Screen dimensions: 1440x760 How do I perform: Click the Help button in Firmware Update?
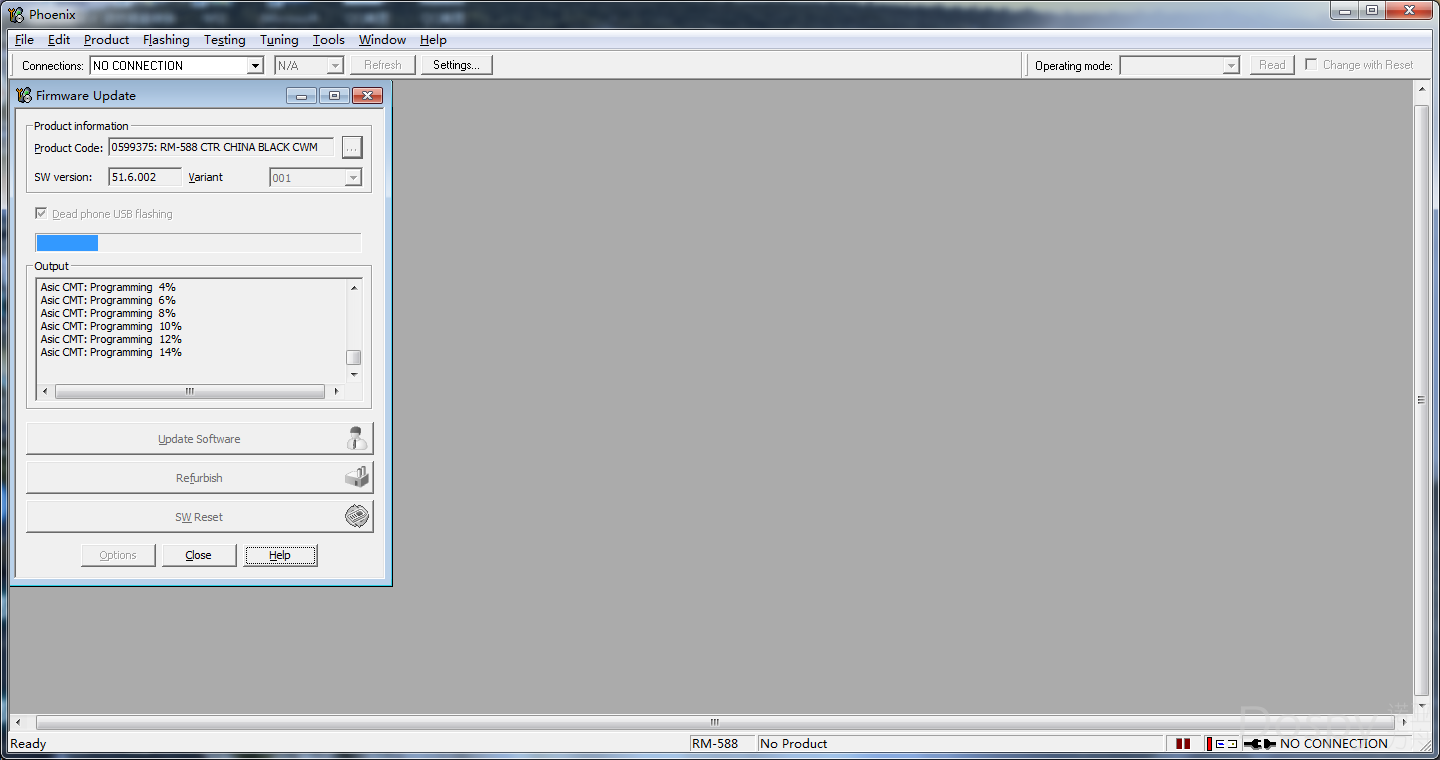[280, 555]
